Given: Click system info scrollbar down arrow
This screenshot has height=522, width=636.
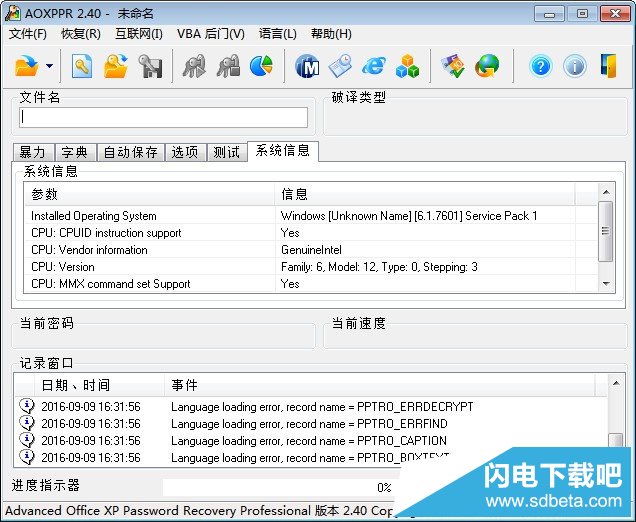Looking at the screenshot, I should coord(606,284).
